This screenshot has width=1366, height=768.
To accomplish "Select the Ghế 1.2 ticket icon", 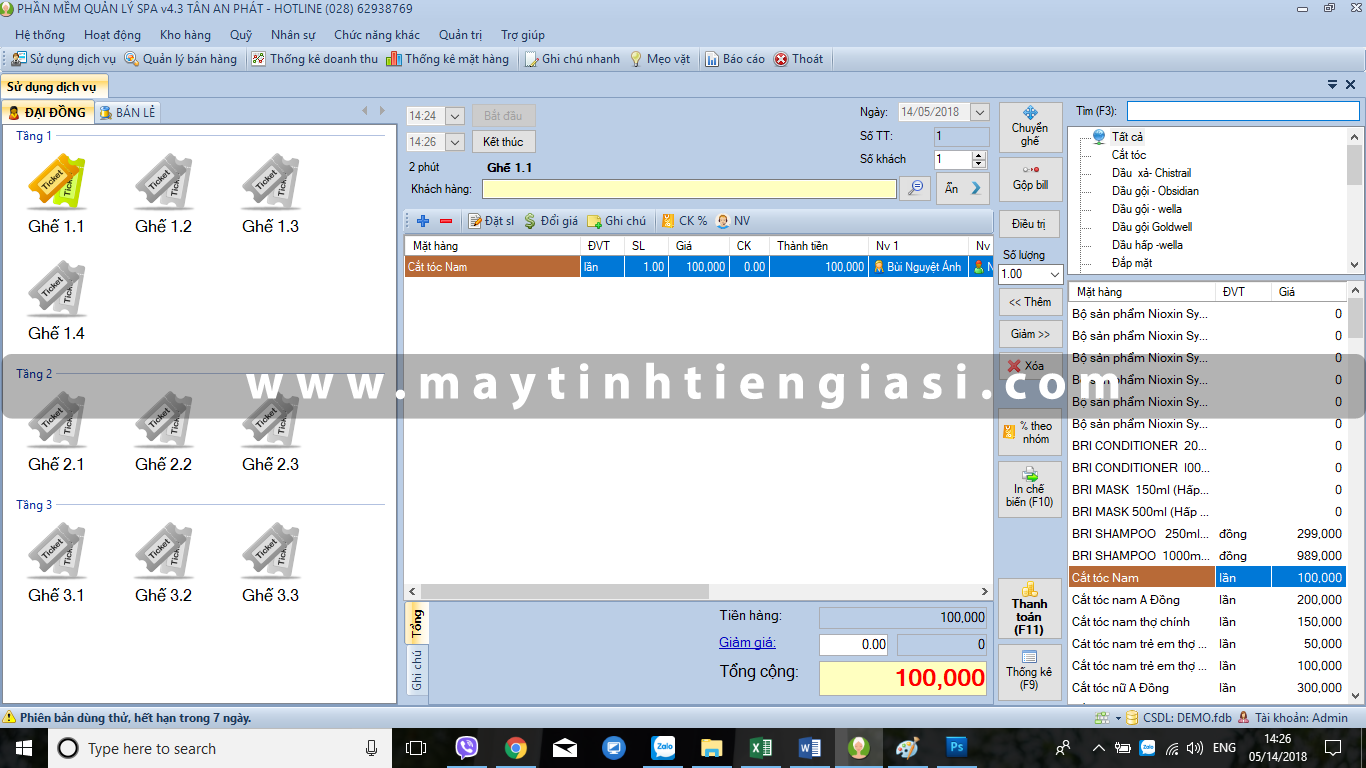I will 163,183.
